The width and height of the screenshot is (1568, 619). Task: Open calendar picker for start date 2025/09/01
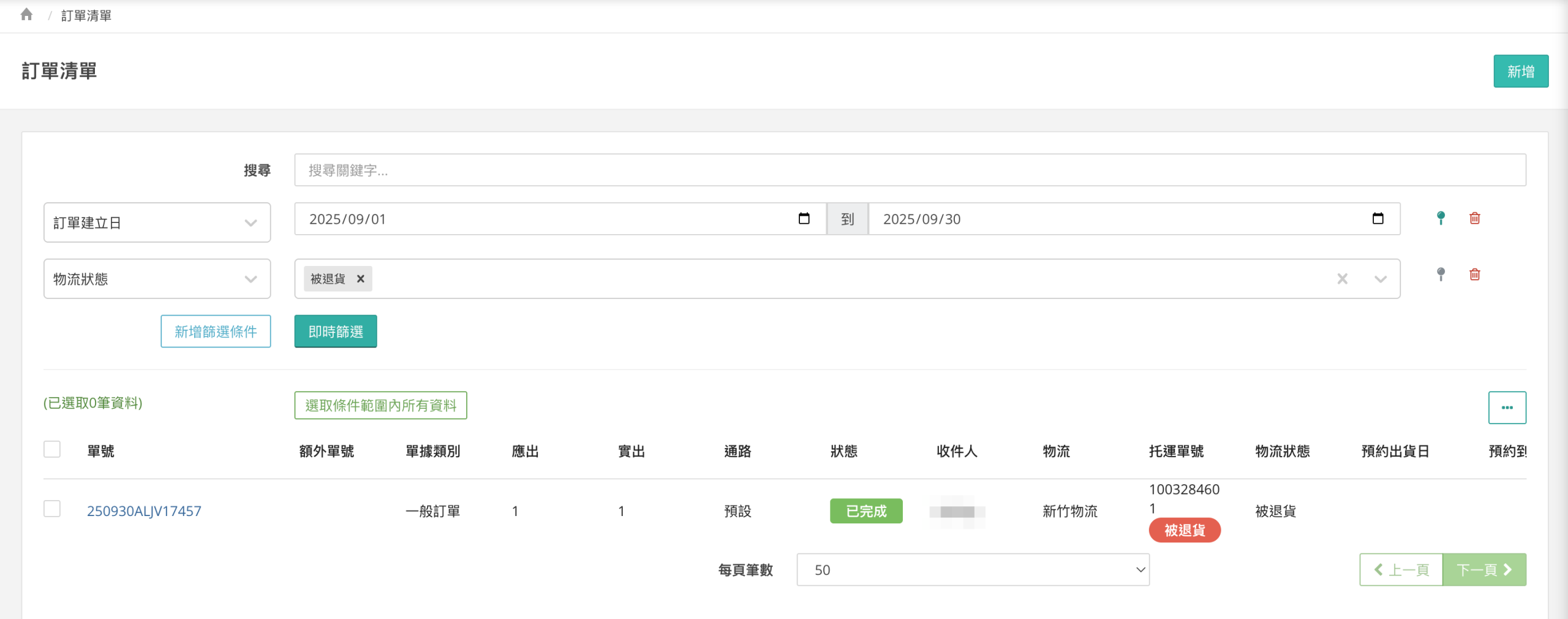804,219
